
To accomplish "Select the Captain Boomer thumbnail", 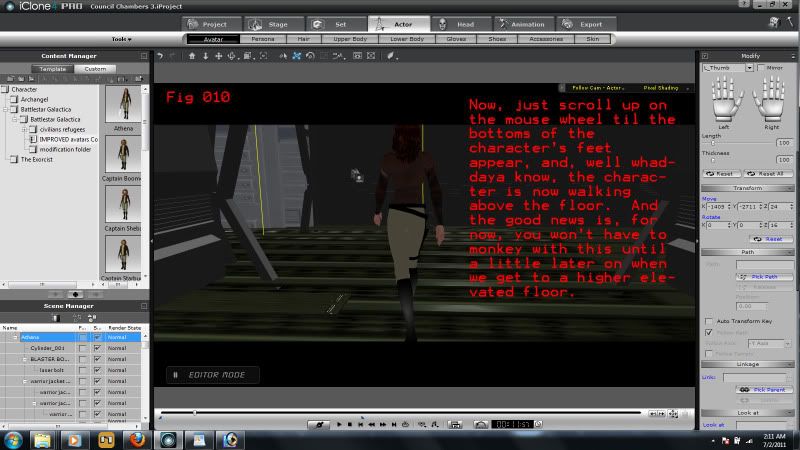I will pos(123,154).
